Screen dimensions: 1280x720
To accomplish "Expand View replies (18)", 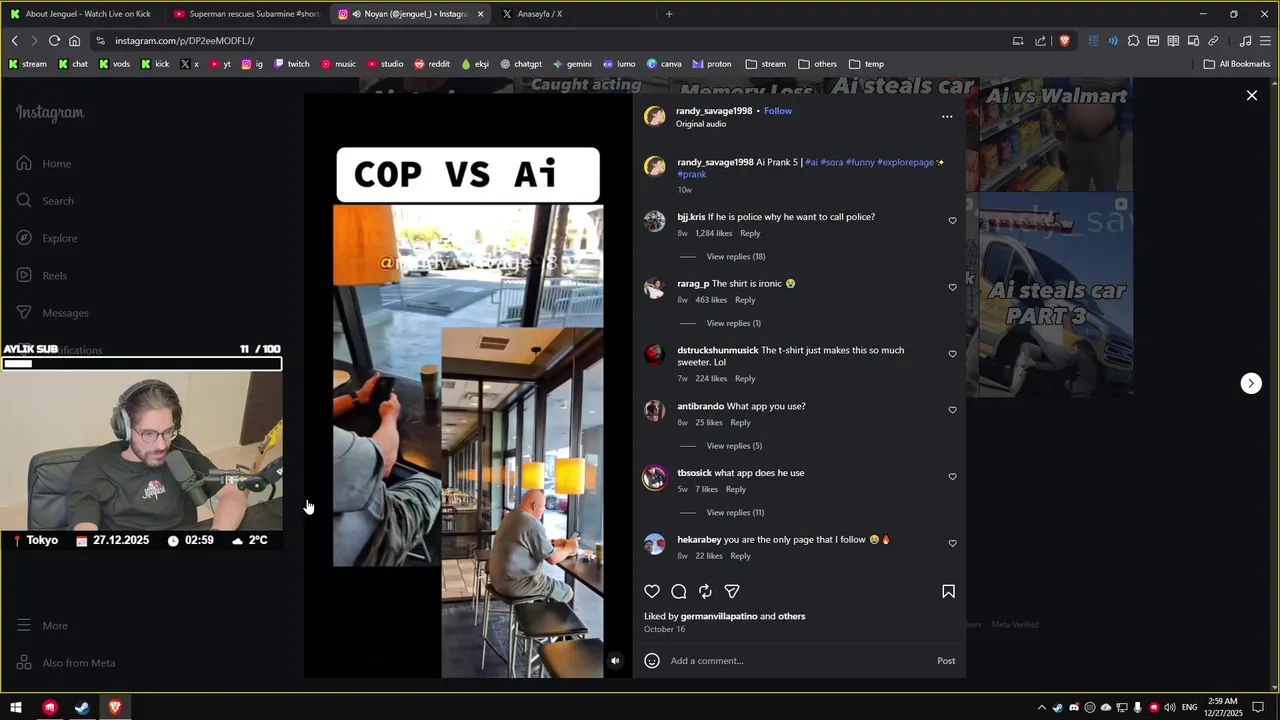I will click(x=735, y=256).
